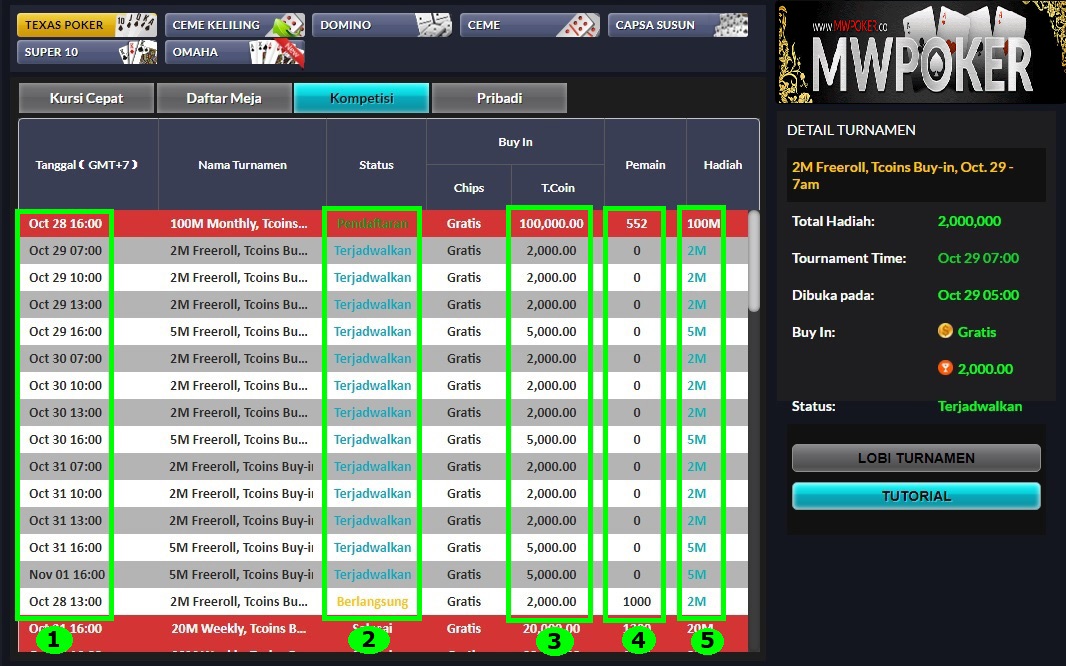The height and width of the screenshot is (666, 1066).
Task: Open the Domino game
Action: pyautogui.click(x=381, y=23)
